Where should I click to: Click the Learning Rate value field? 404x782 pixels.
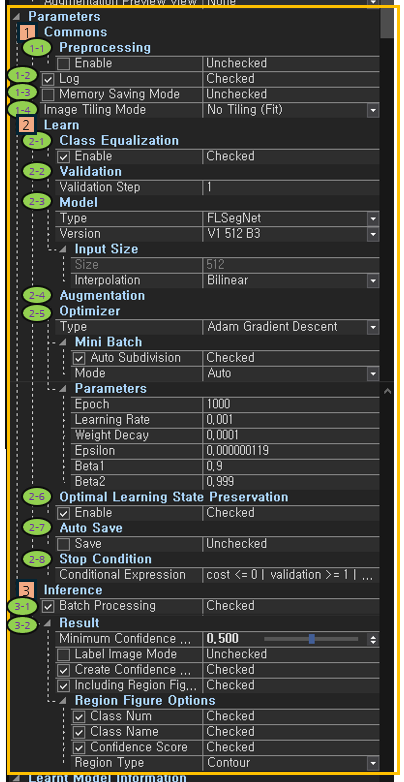[291, 419]
